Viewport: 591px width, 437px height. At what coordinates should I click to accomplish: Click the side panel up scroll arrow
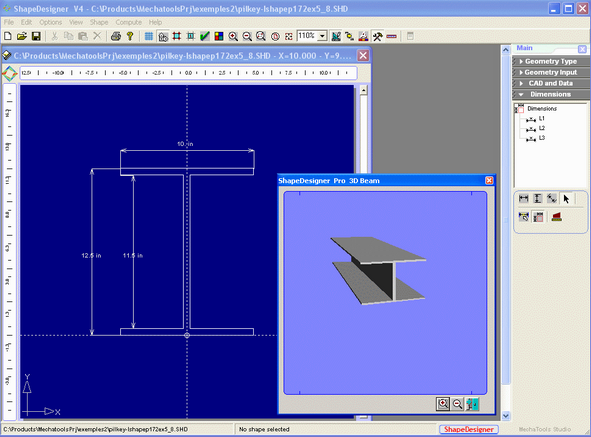tap(506, 49)
